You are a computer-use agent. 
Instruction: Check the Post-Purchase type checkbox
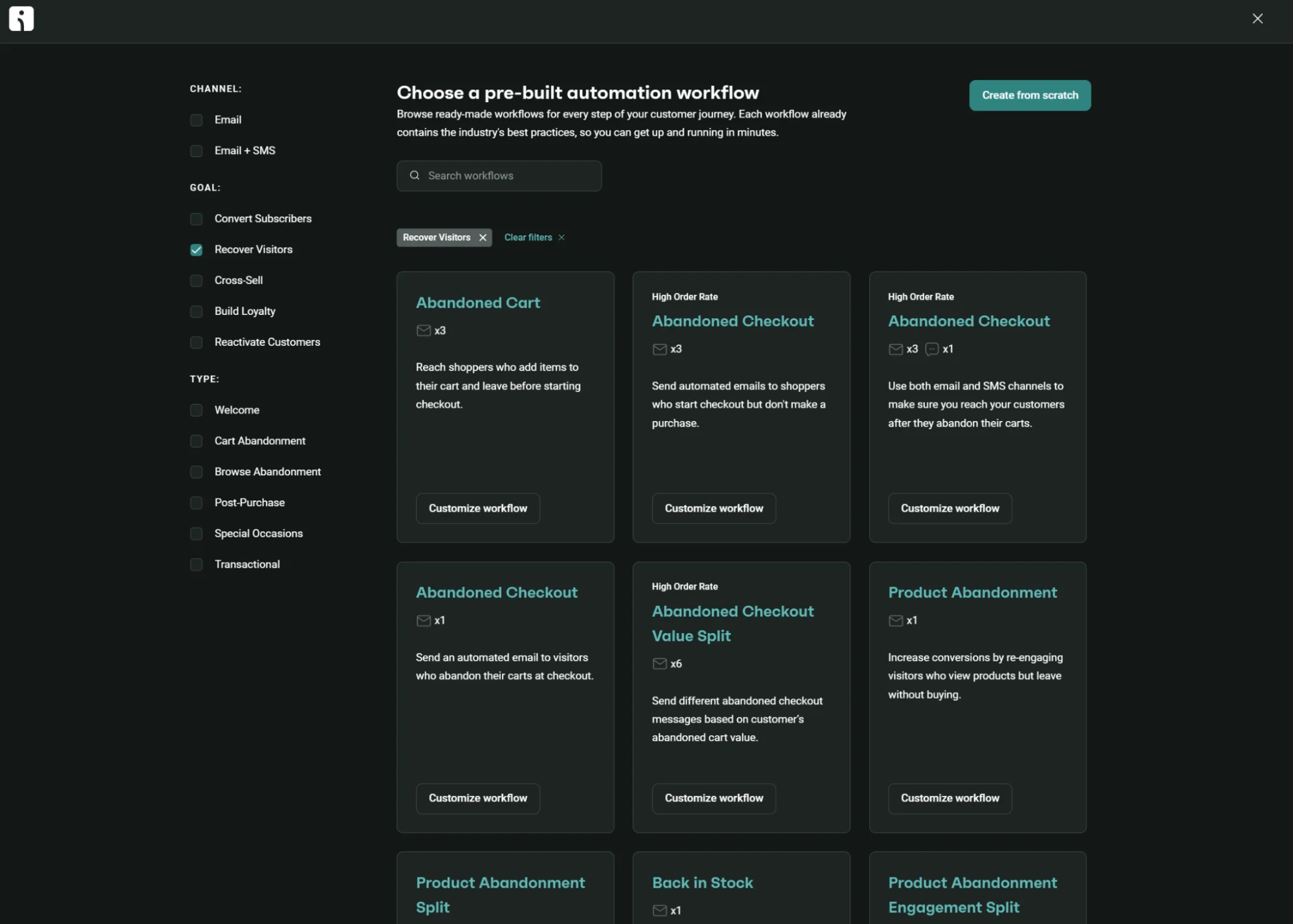(197, 503)
